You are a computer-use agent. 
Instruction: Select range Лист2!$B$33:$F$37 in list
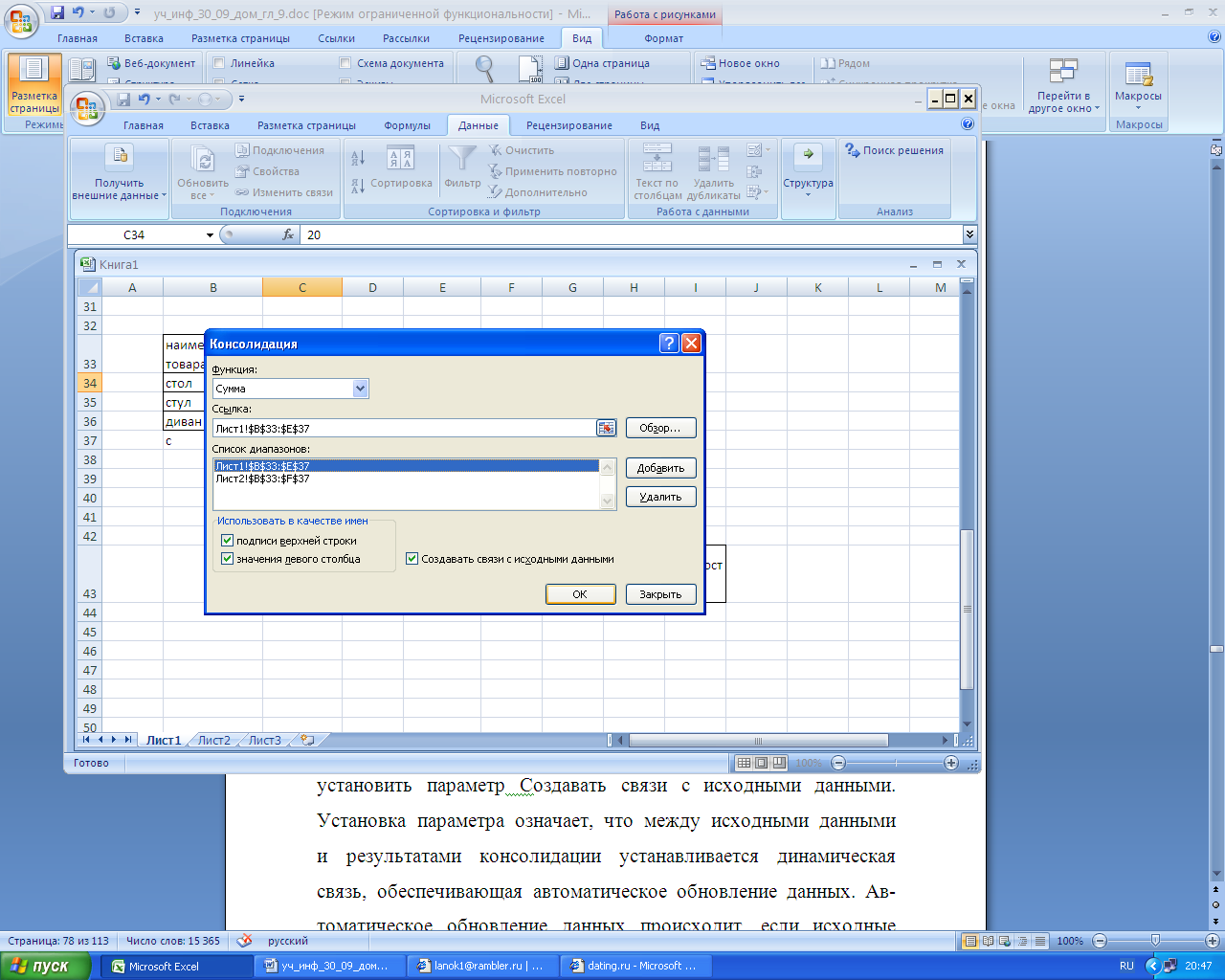(x=406, y=479)
